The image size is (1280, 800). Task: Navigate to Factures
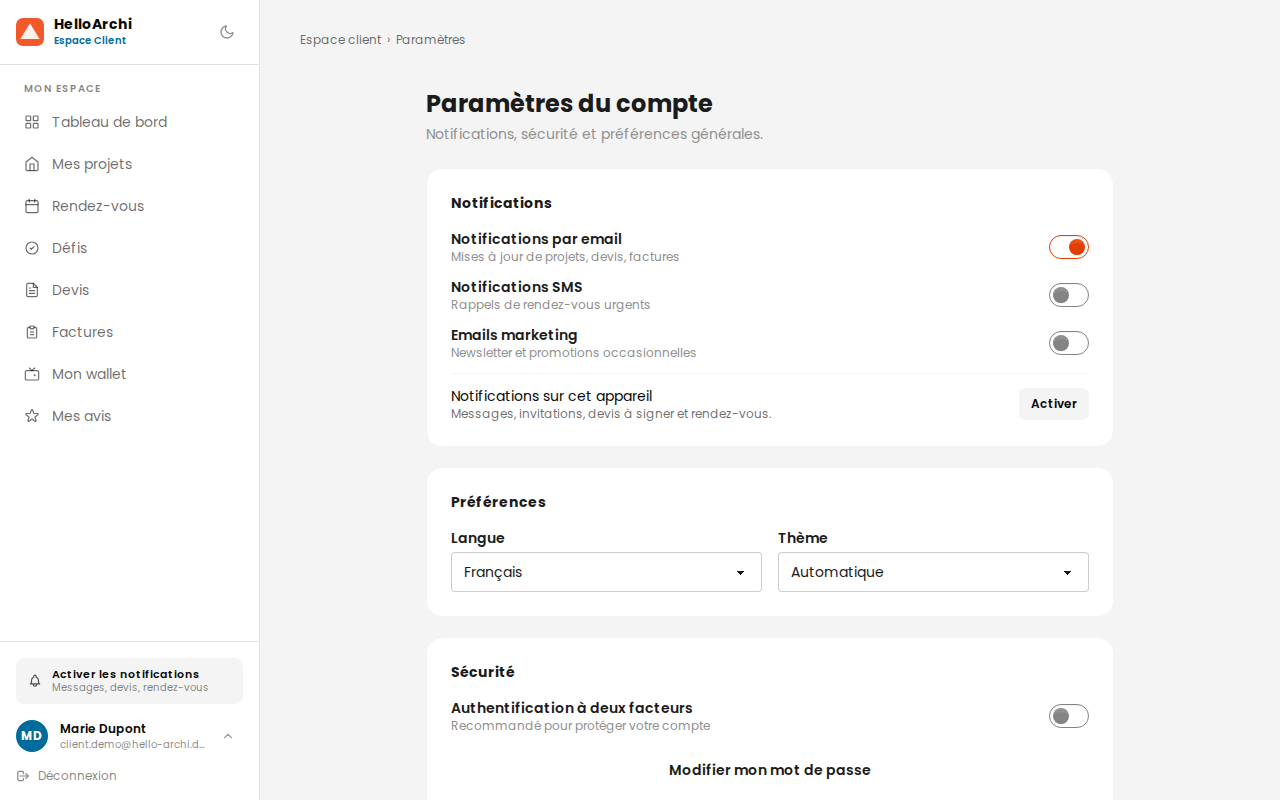pyautogui.click(x=130, y=332)
